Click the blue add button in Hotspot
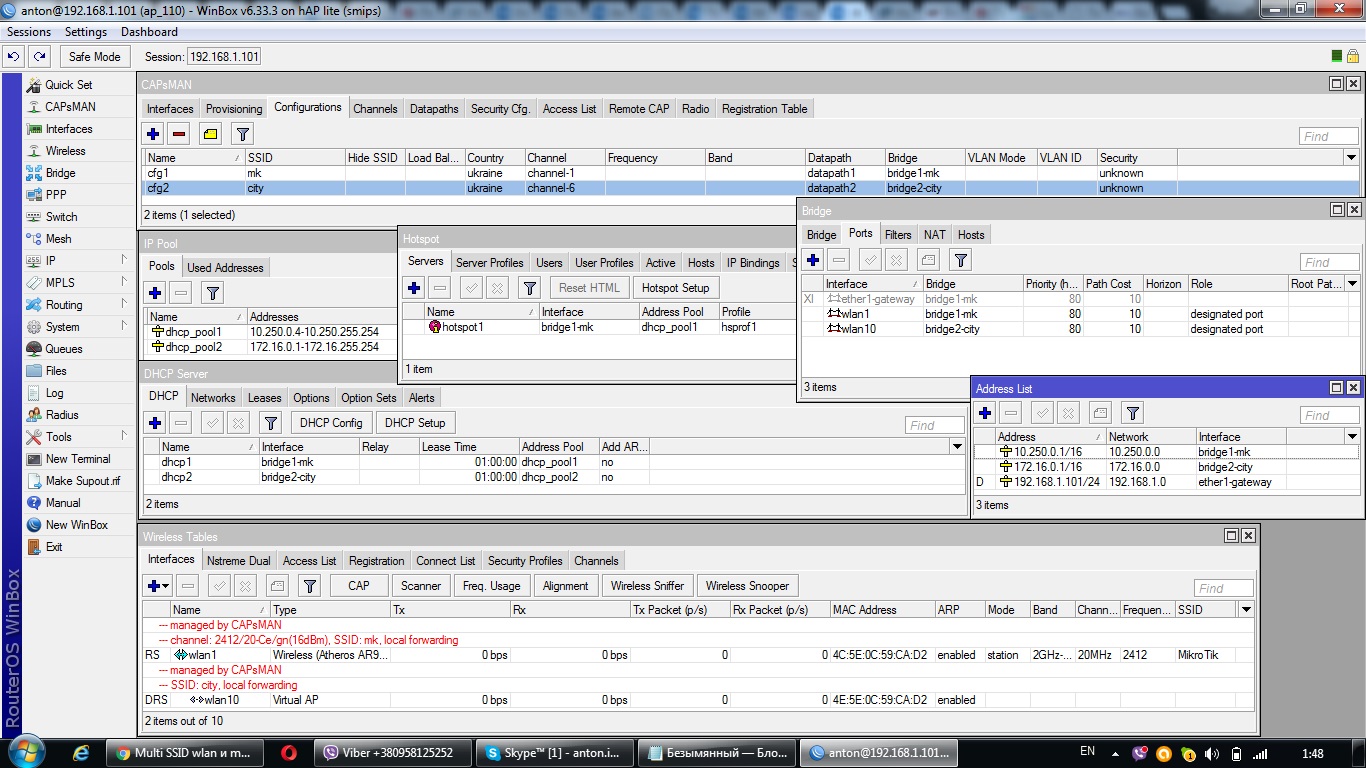This screenshot has height=768, width=1366. 413,288
